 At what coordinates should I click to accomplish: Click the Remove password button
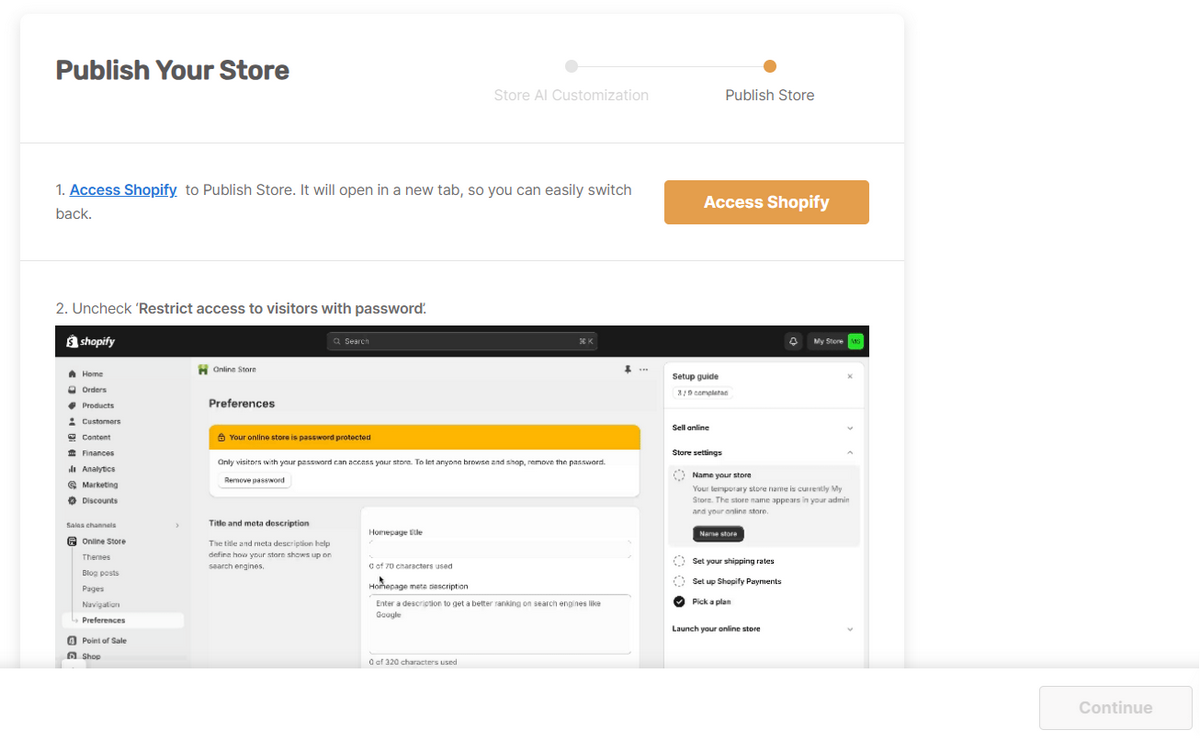(x=254, y=480)
